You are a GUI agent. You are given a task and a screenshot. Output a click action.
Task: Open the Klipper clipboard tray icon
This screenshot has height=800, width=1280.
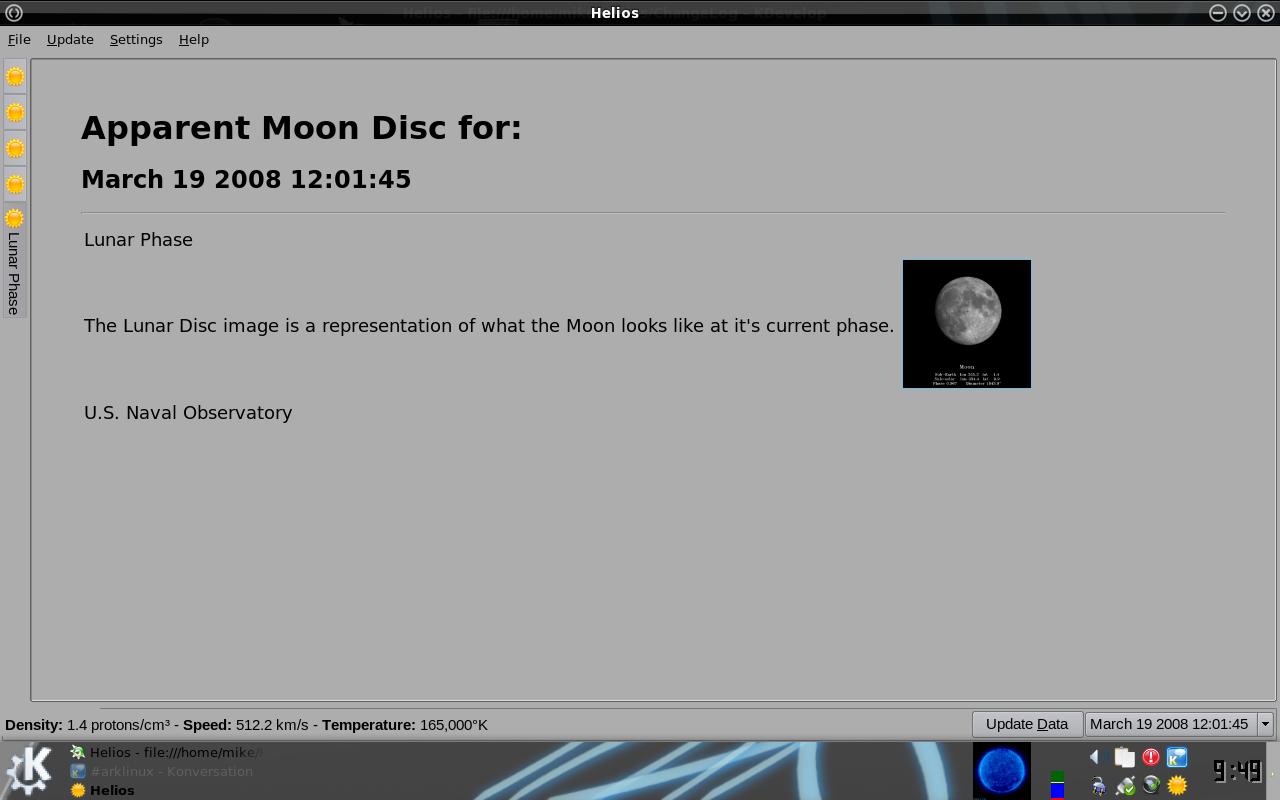pos(1124,757)
